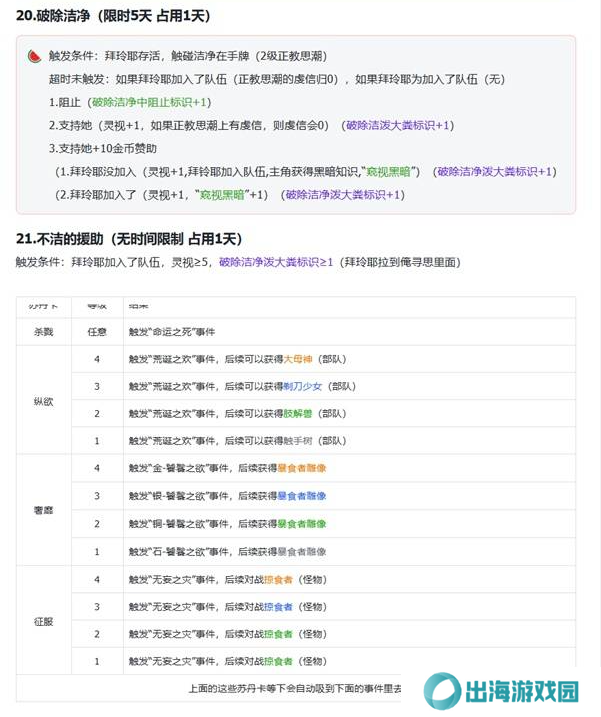Click orange 掠食者 in the level 4 无妄之灾 row

coord(278,580)
